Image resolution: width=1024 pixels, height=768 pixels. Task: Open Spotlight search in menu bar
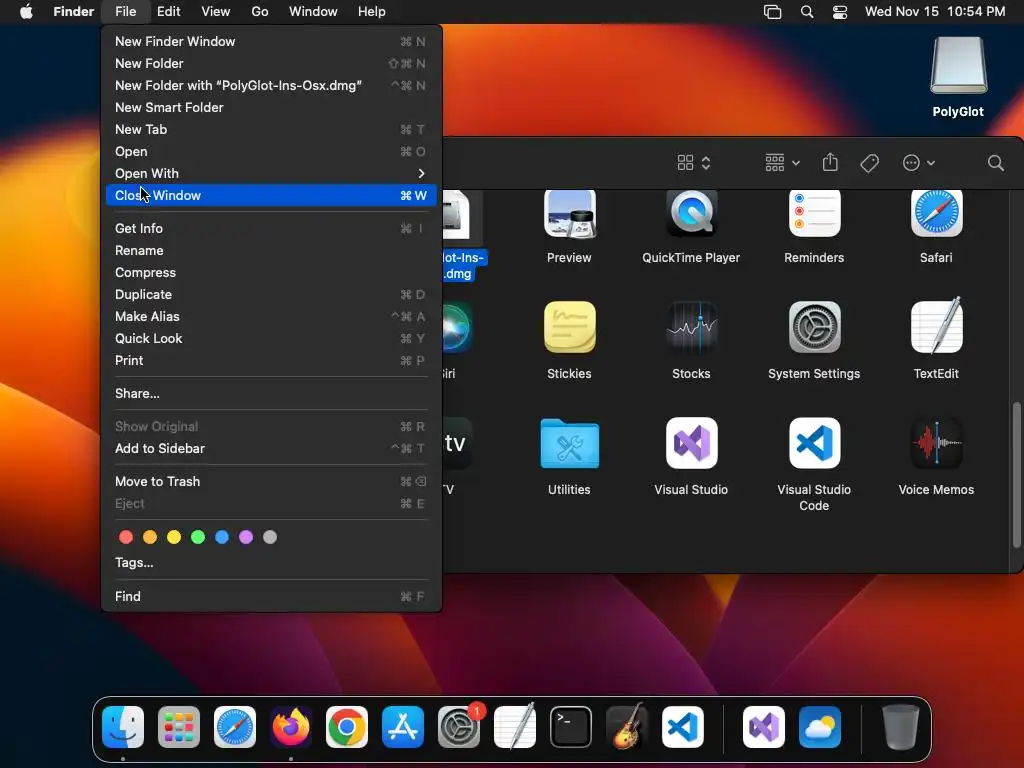807,12
